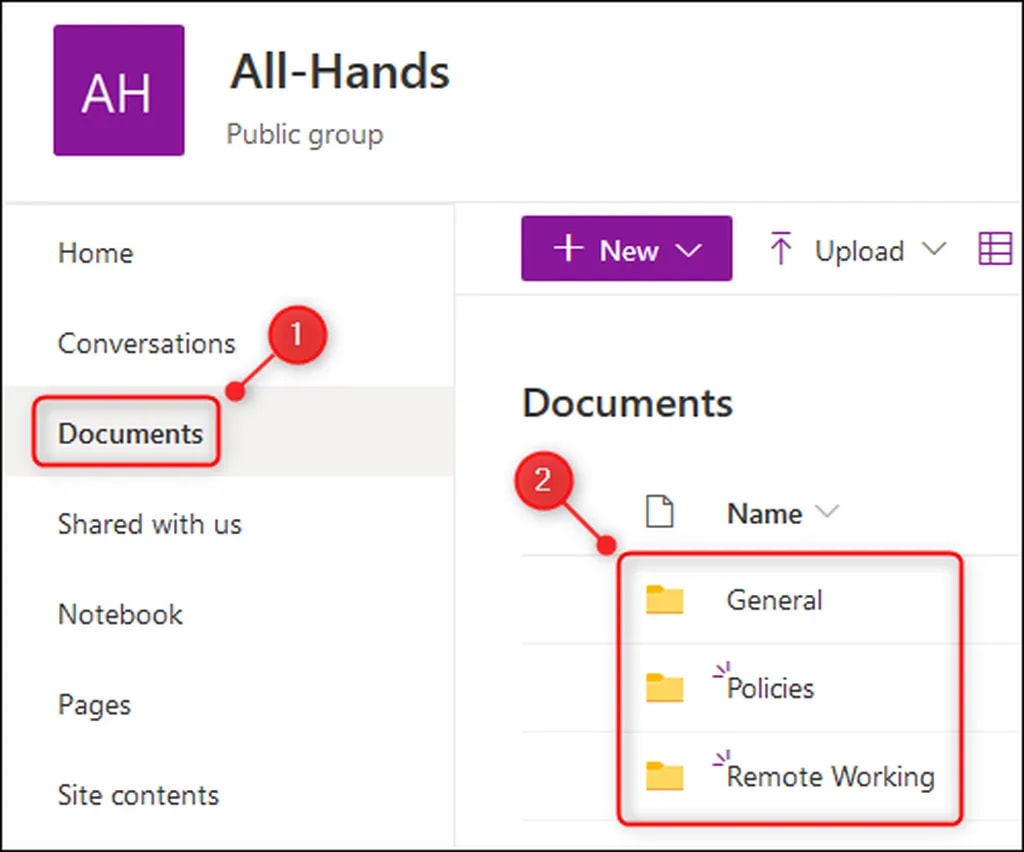Click the Policies folder icon
The width and height of the screenshot is (1024, 852).
[664, 688]
